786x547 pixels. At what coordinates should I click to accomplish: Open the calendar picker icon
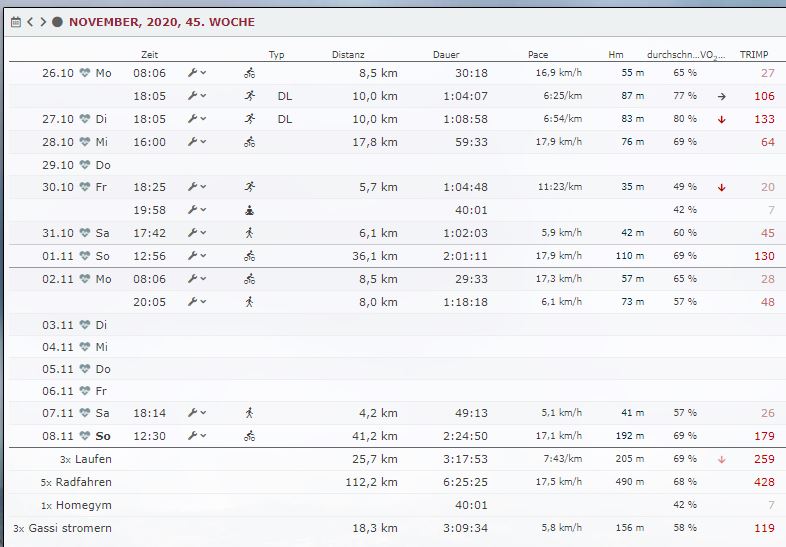click(x=15, y=21)
